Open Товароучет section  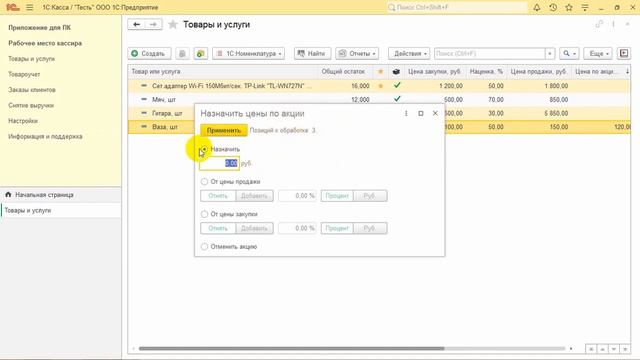tap(24, 74)
